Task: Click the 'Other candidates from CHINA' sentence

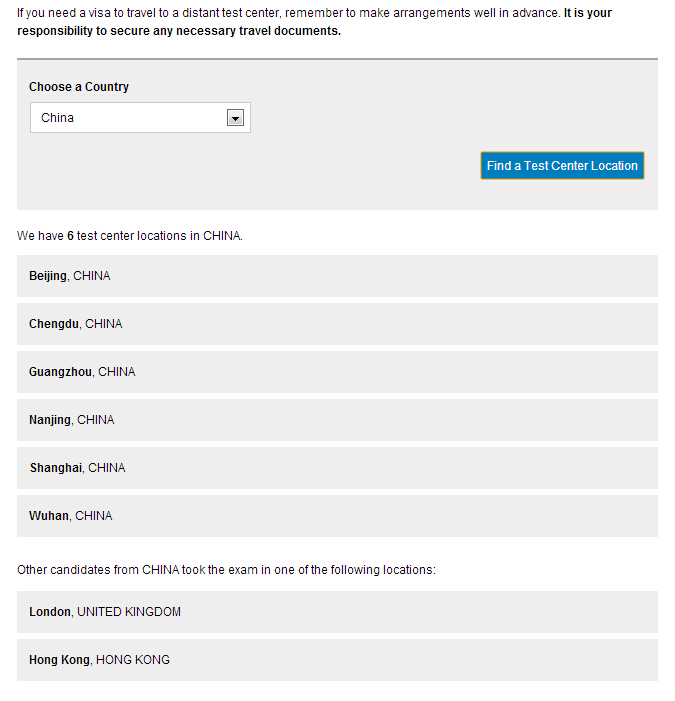Action: pyautogui.click(x=226, y=570)
